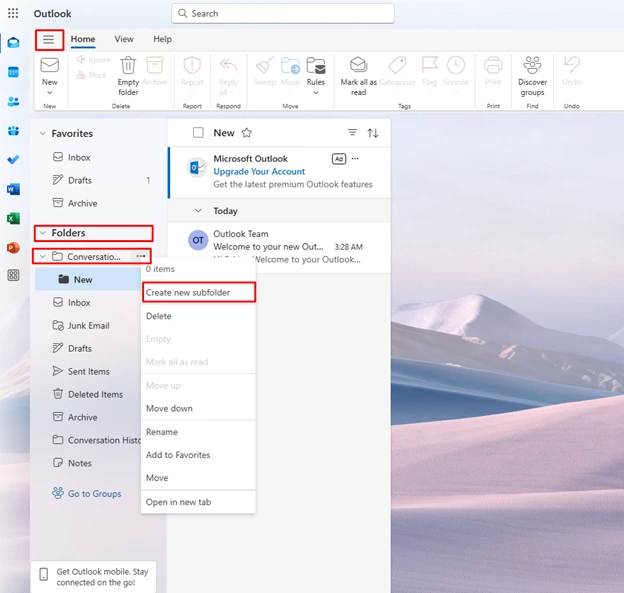Choose Move from the context menu

(198, 478)
